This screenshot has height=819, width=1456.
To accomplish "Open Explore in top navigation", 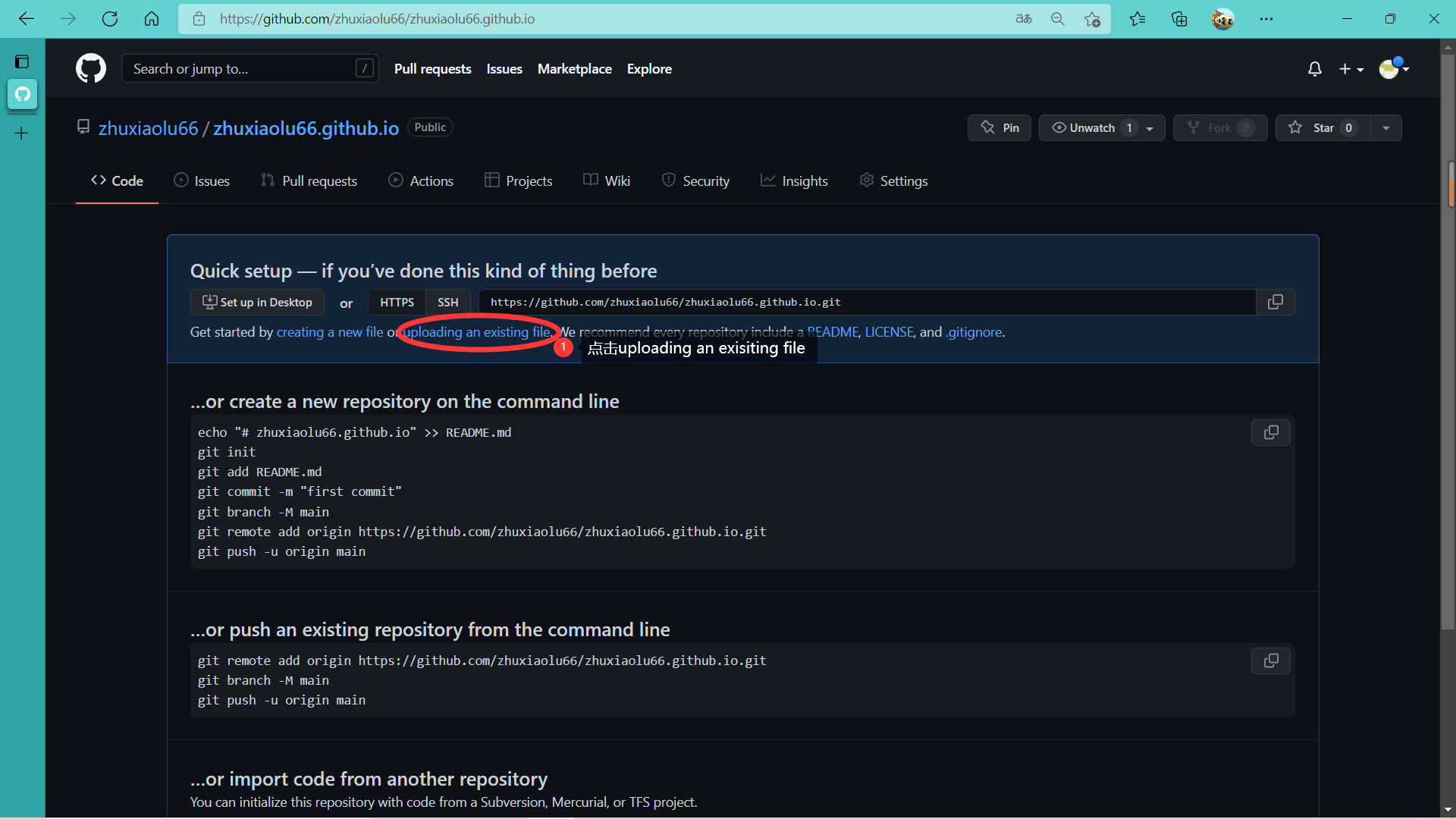I will pyautogui.click(x=649, y=69).
